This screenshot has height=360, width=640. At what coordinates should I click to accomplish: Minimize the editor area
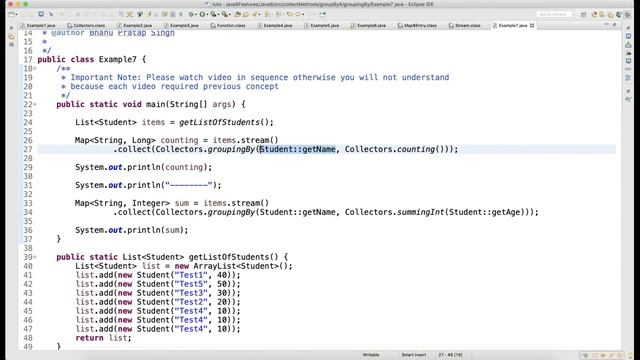(x=606, y=25)
